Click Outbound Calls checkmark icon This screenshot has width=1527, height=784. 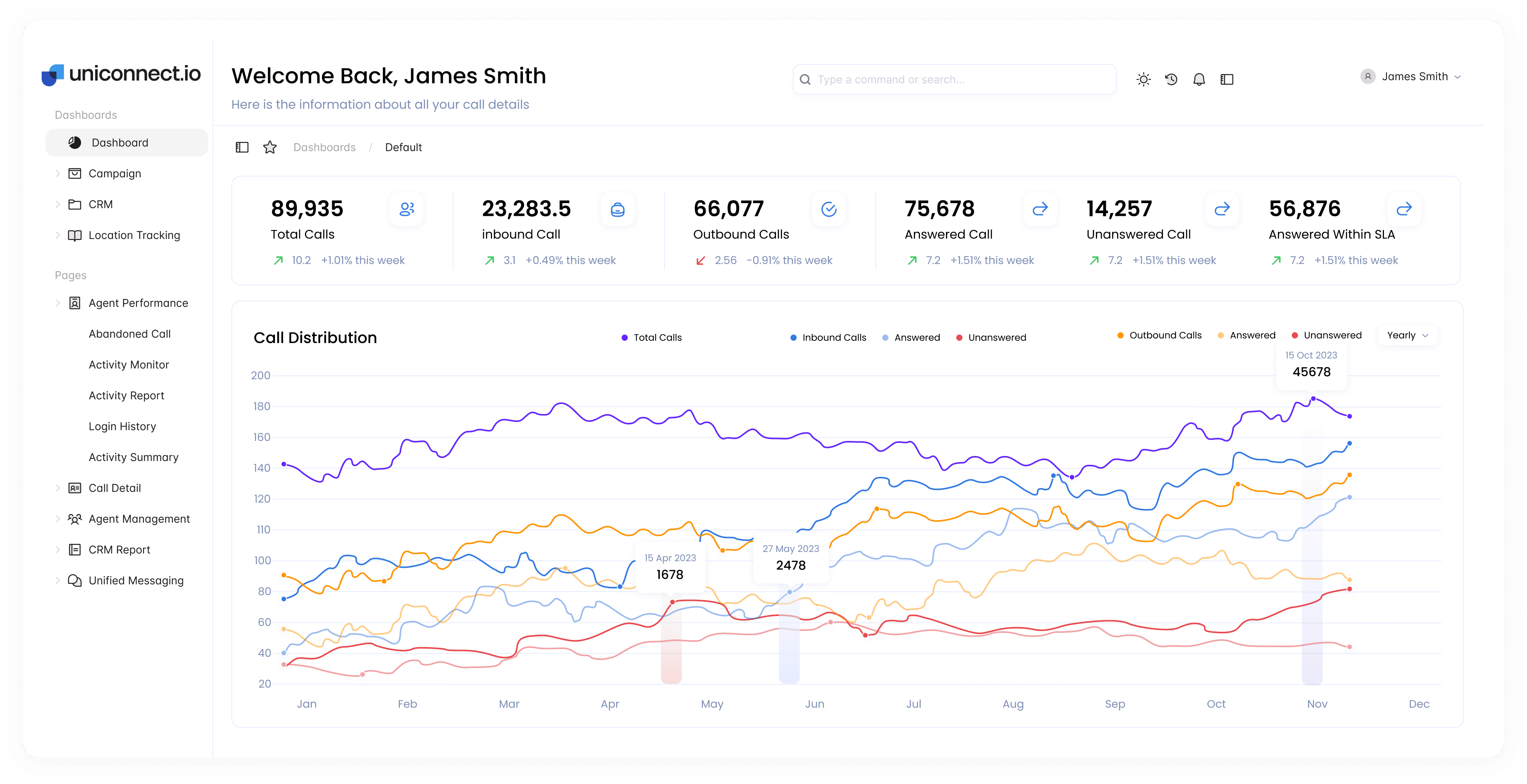click(x=829, y=209)
